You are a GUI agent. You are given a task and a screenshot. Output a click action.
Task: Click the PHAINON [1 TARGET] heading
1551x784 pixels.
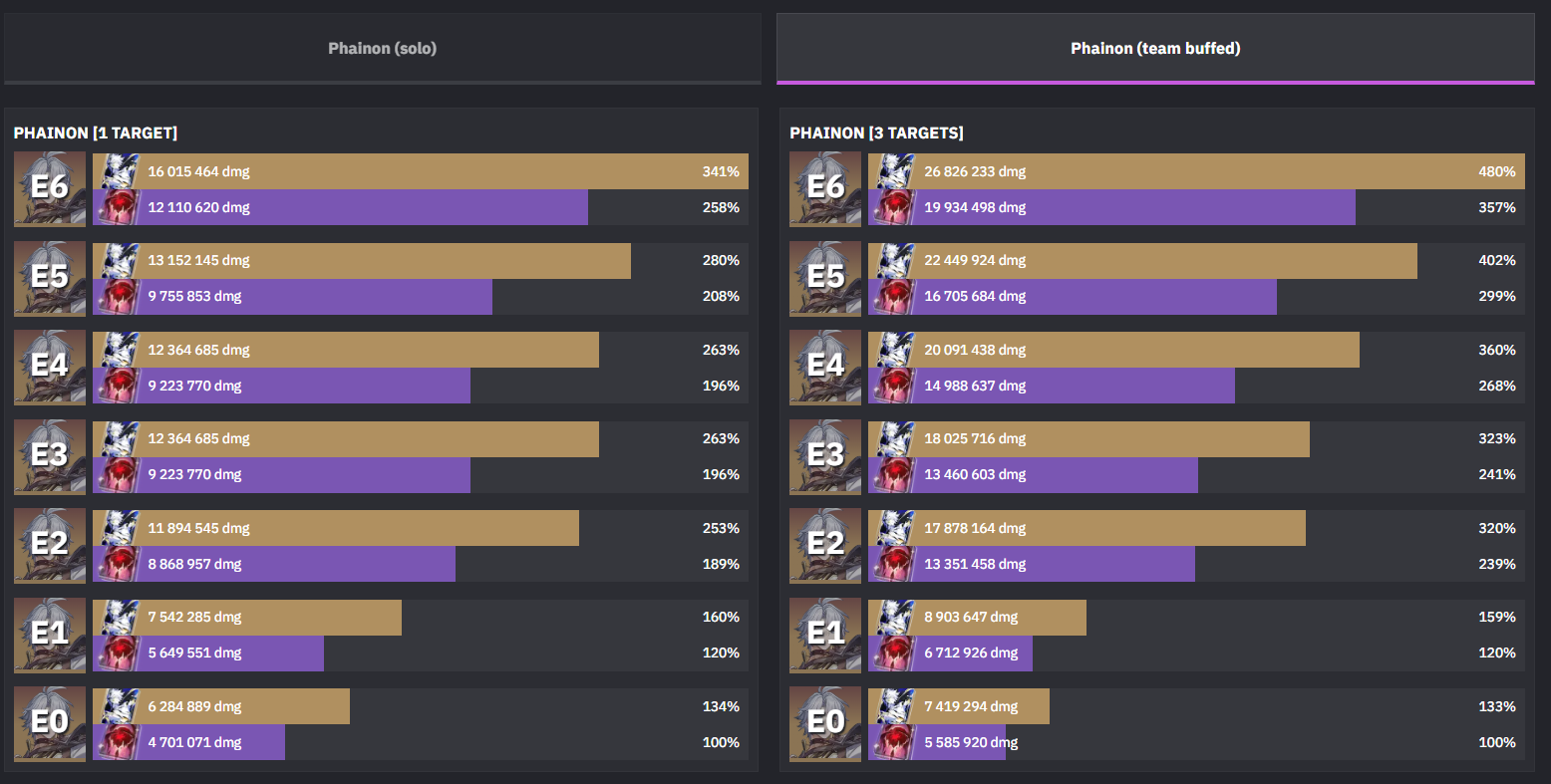[96, 132]
